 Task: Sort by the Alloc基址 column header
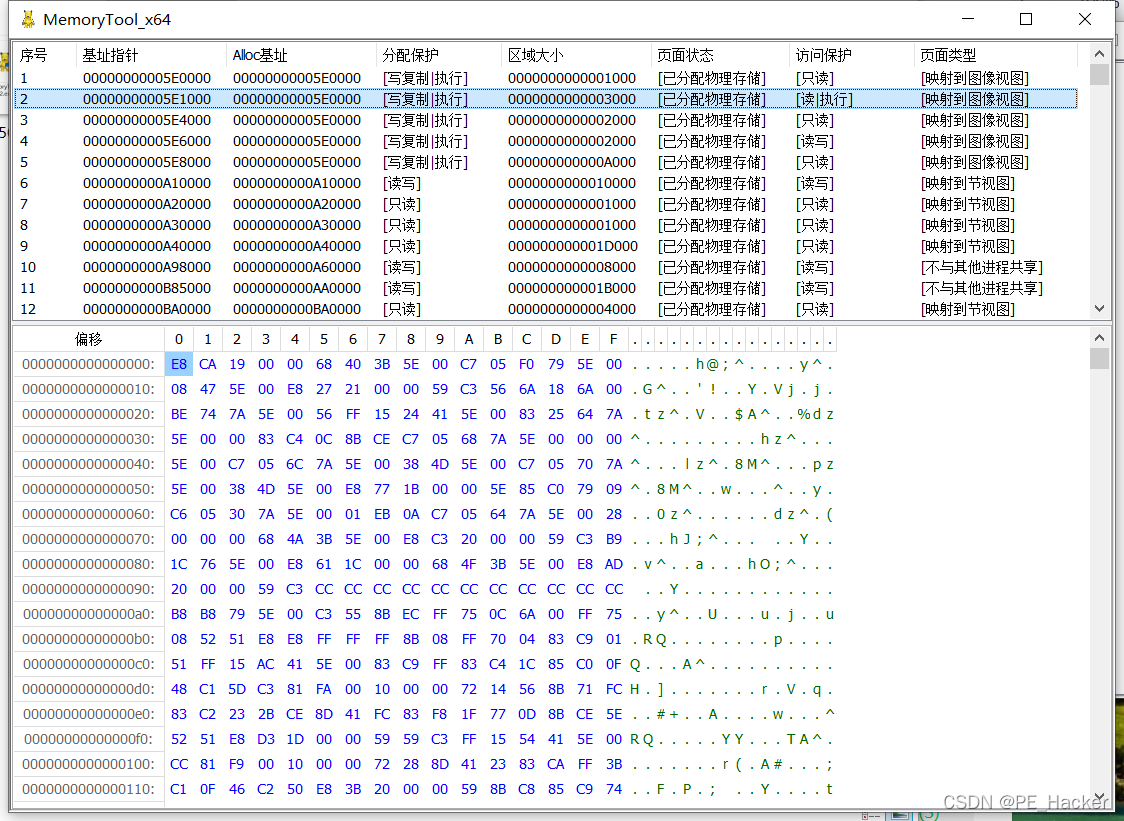301,55
